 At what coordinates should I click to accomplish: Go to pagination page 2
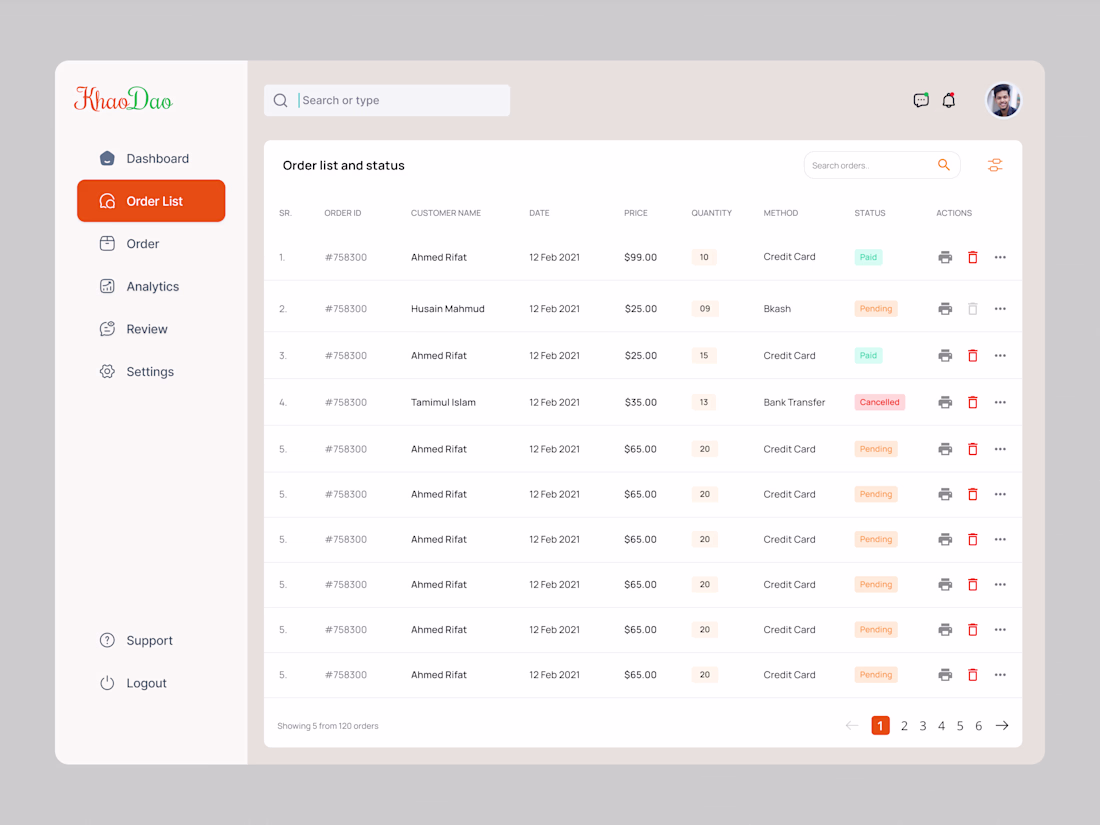904,726
